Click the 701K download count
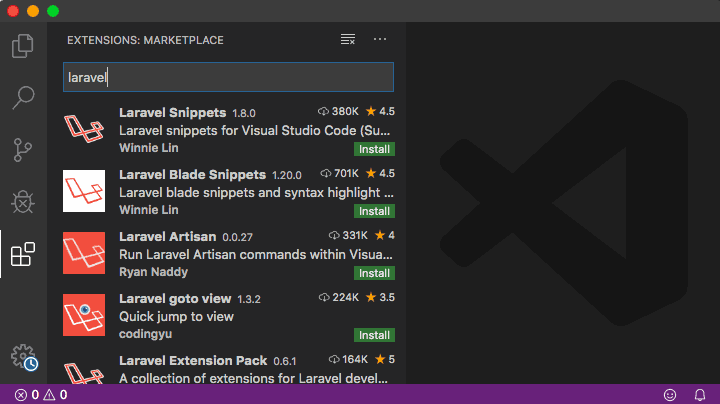720x404 pixels. (x=340, y=174)
